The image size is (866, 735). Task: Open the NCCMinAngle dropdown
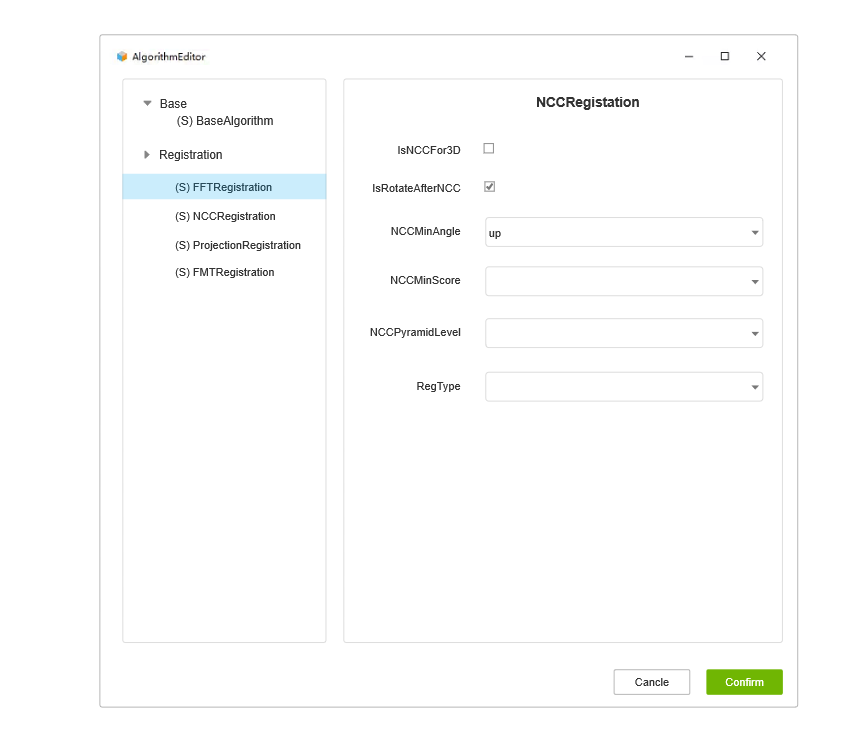click(x=624, y=232)
